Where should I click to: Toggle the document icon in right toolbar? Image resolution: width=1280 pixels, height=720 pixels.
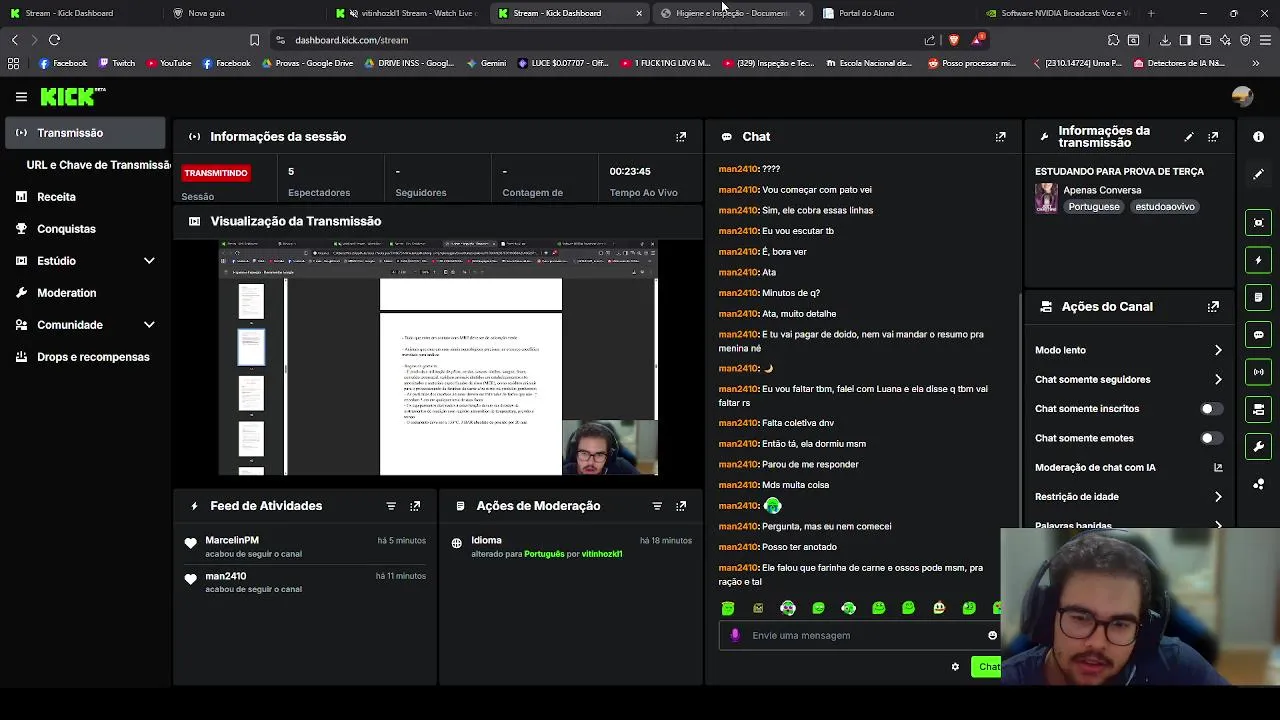point(1259,297)
